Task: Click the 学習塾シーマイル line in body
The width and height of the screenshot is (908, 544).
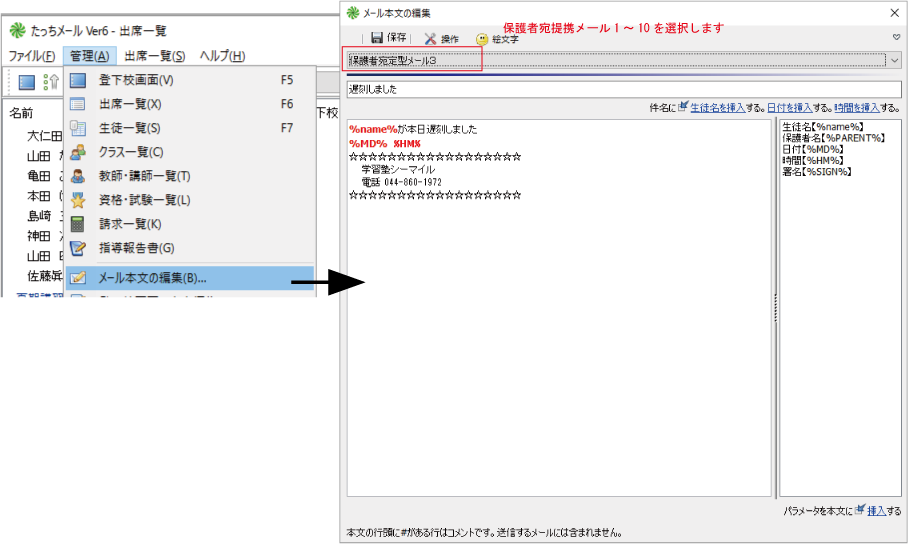Action: pos(398,169)
